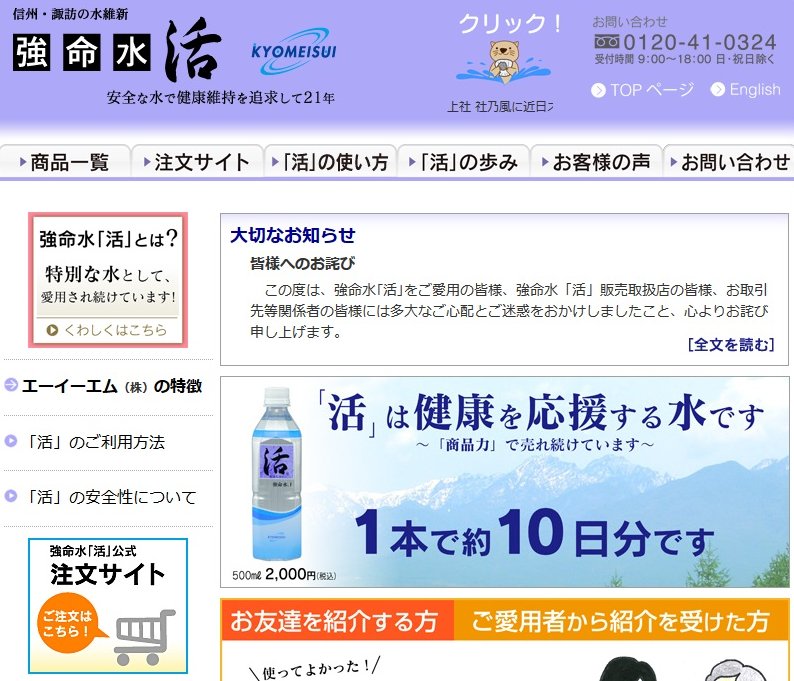794x681 pixels.
Task: Select the 「活」の歩み tab
Action: tap(464, 162)
